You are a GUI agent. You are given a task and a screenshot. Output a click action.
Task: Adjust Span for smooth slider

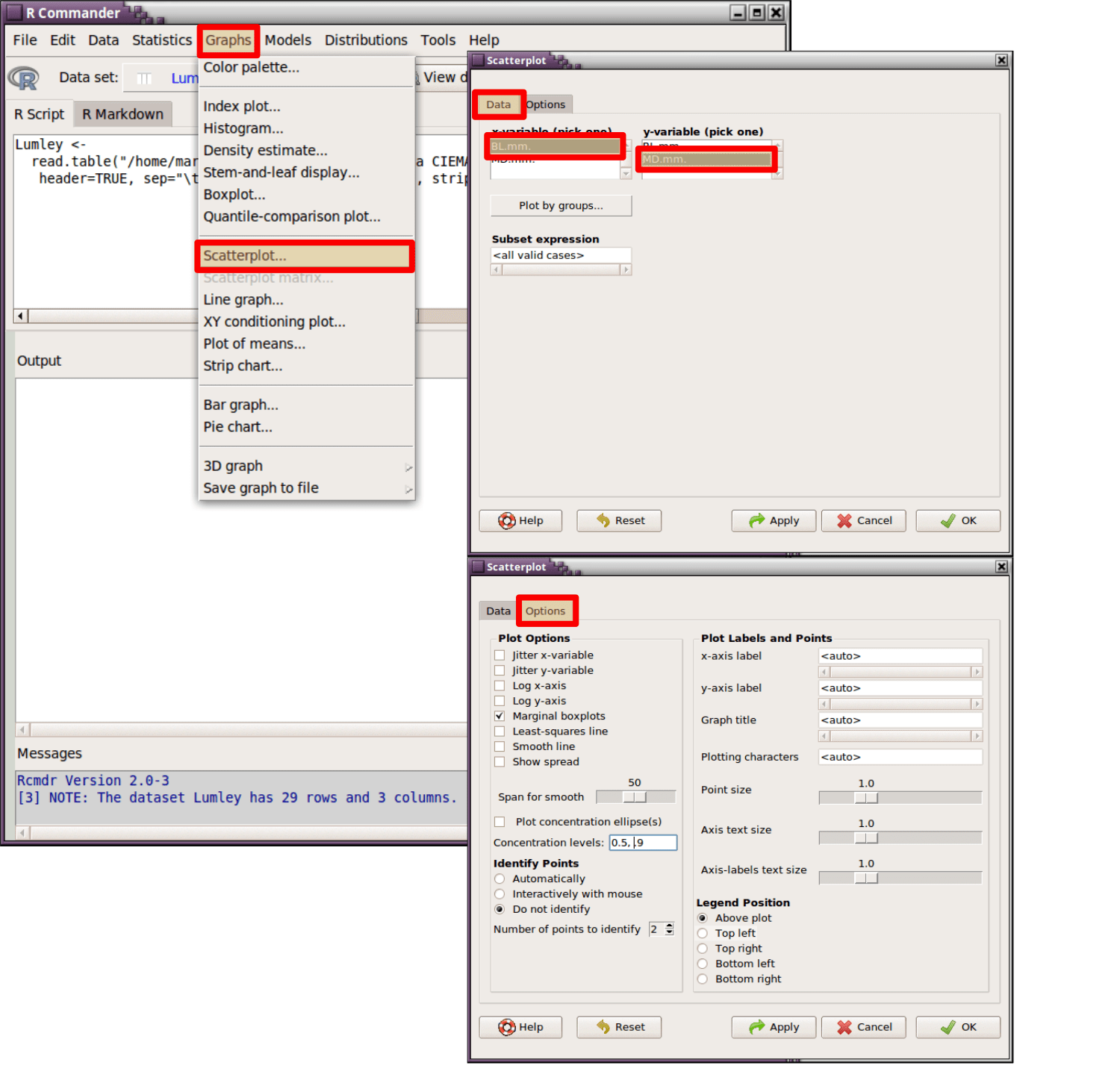(x=635, y=797)
